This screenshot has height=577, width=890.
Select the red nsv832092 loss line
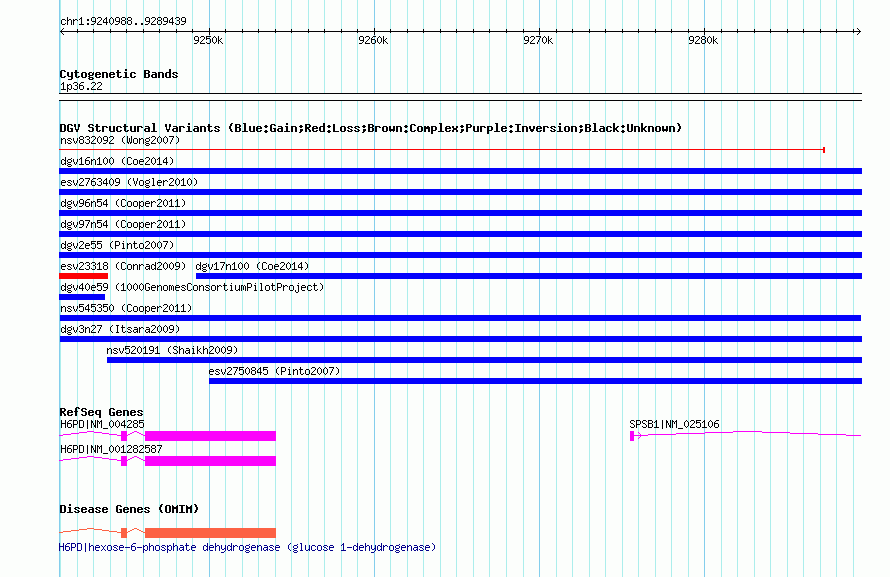[x=442, y=150]
